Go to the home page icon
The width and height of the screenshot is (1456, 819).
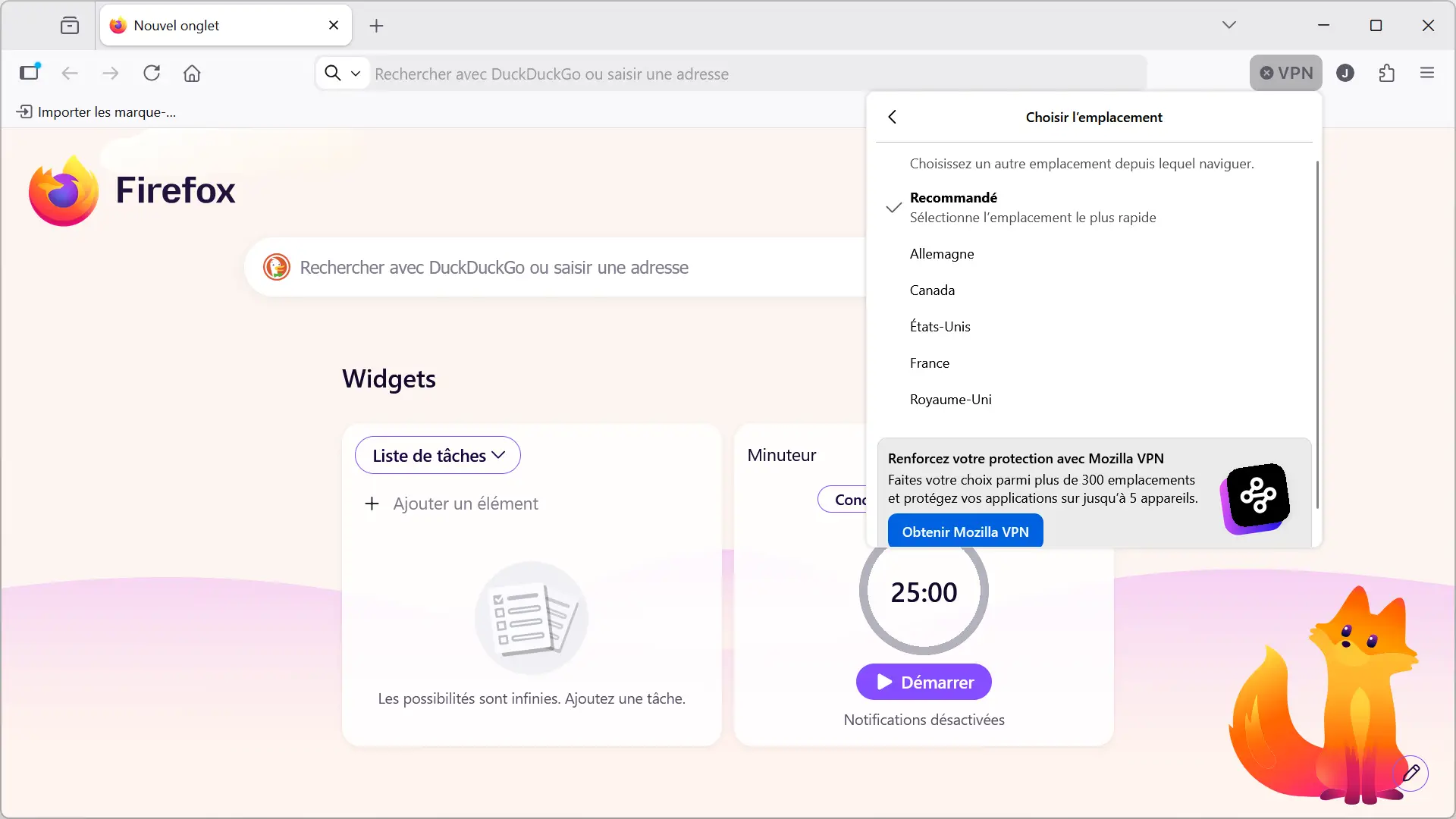(192, 73)
